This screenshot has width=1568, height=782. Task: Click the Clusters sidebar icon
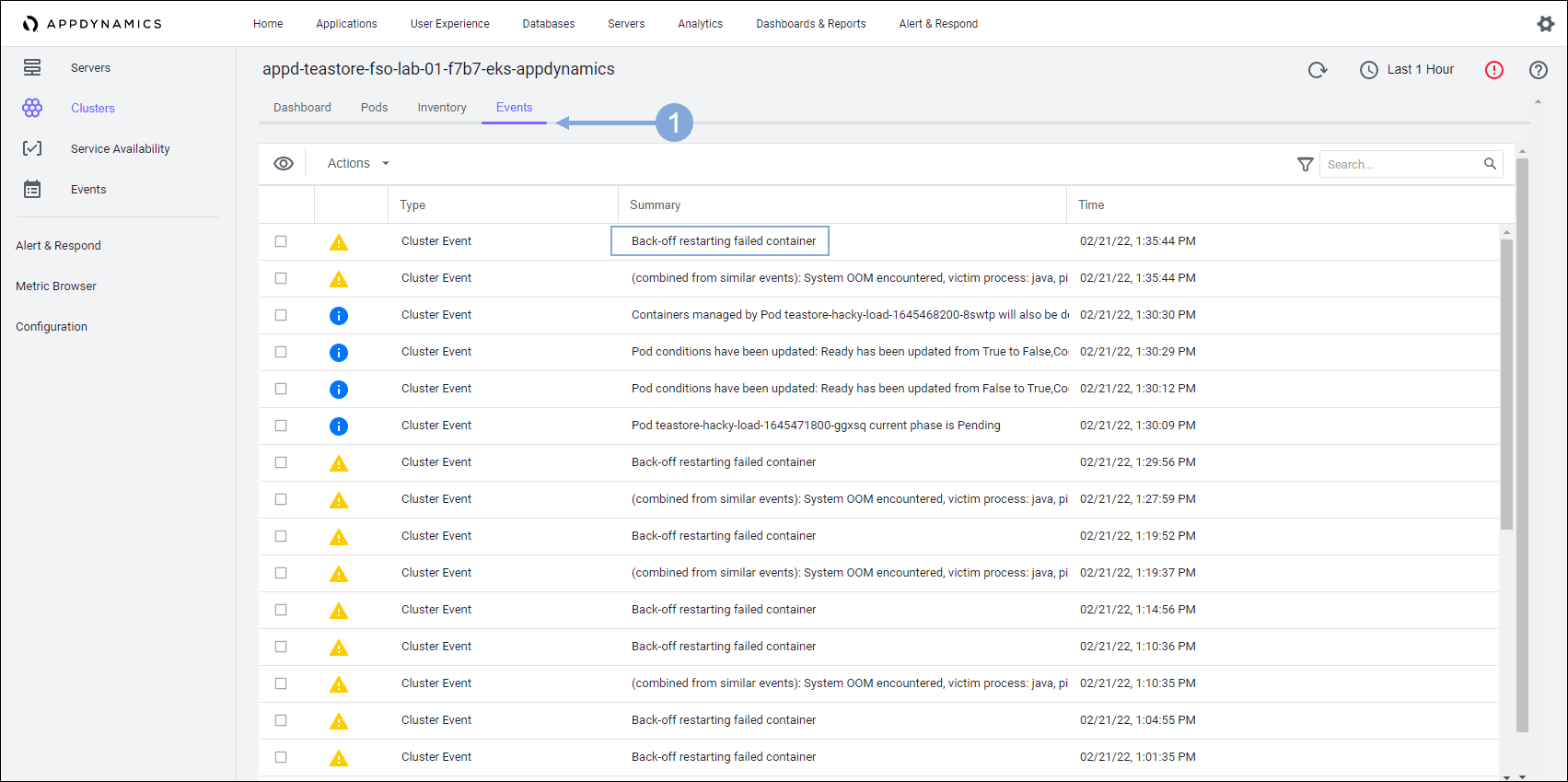[x=32, y=108]
